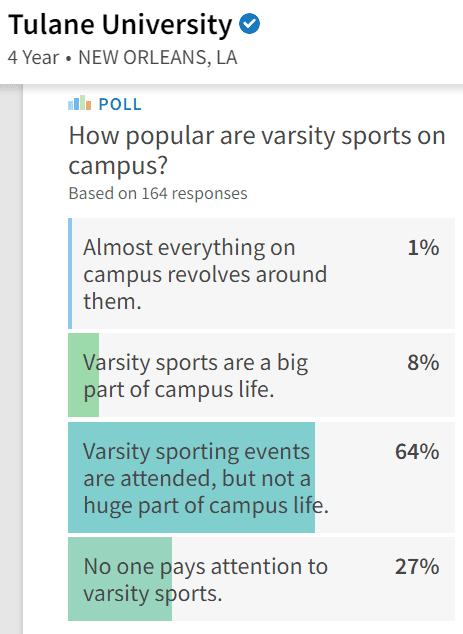This screenshot has width=463, height=634.
Task: Click the 27% result value
Action: [x=417, y=566]
